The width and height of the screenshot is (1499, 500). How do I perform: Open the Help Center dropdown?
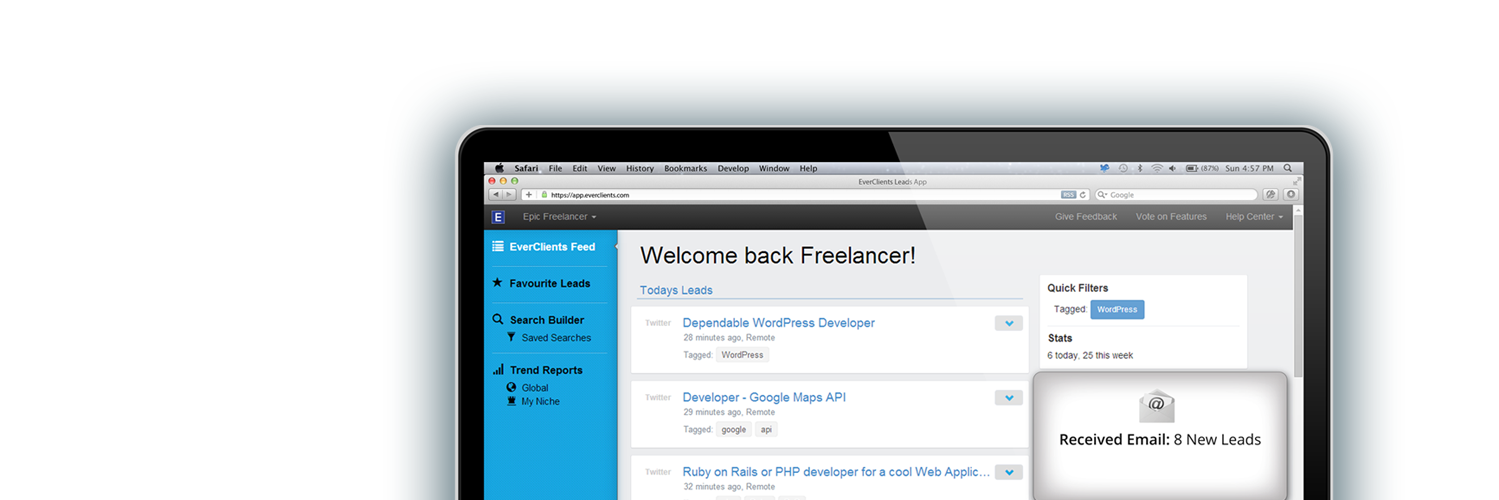coord(1254,217)
